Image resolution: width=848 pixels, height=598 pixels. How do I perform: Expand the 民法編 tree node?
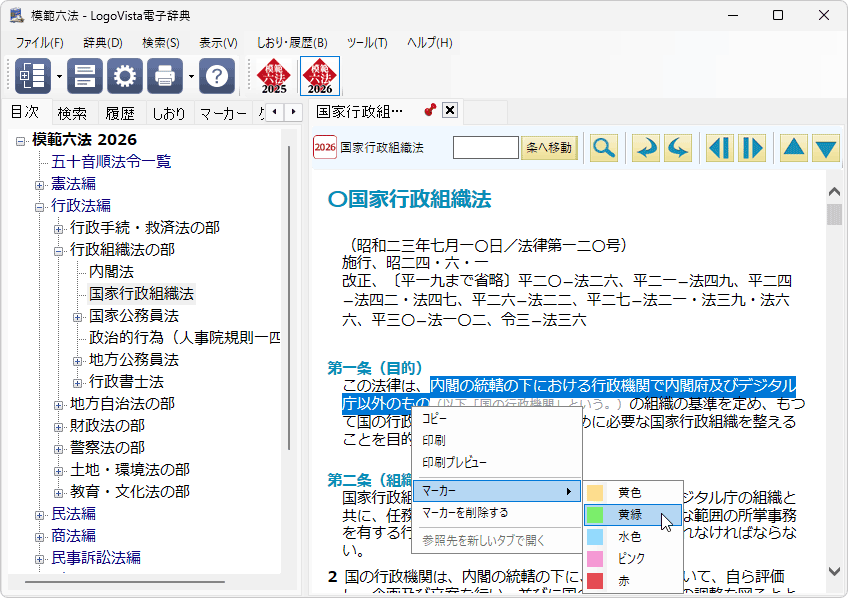point(40,514)
